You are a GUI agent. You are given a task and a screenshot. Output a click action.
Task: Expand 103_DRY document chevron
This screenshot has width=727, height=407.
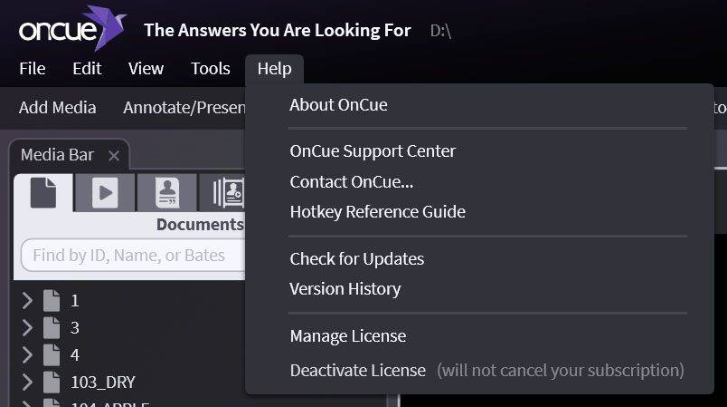27,382
